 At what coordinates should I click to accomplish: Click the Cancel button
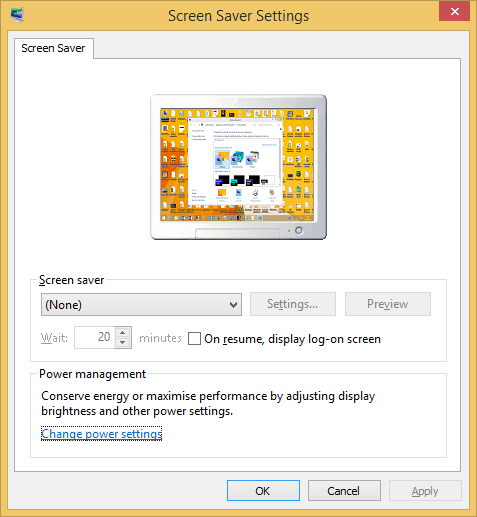[344, 491]
